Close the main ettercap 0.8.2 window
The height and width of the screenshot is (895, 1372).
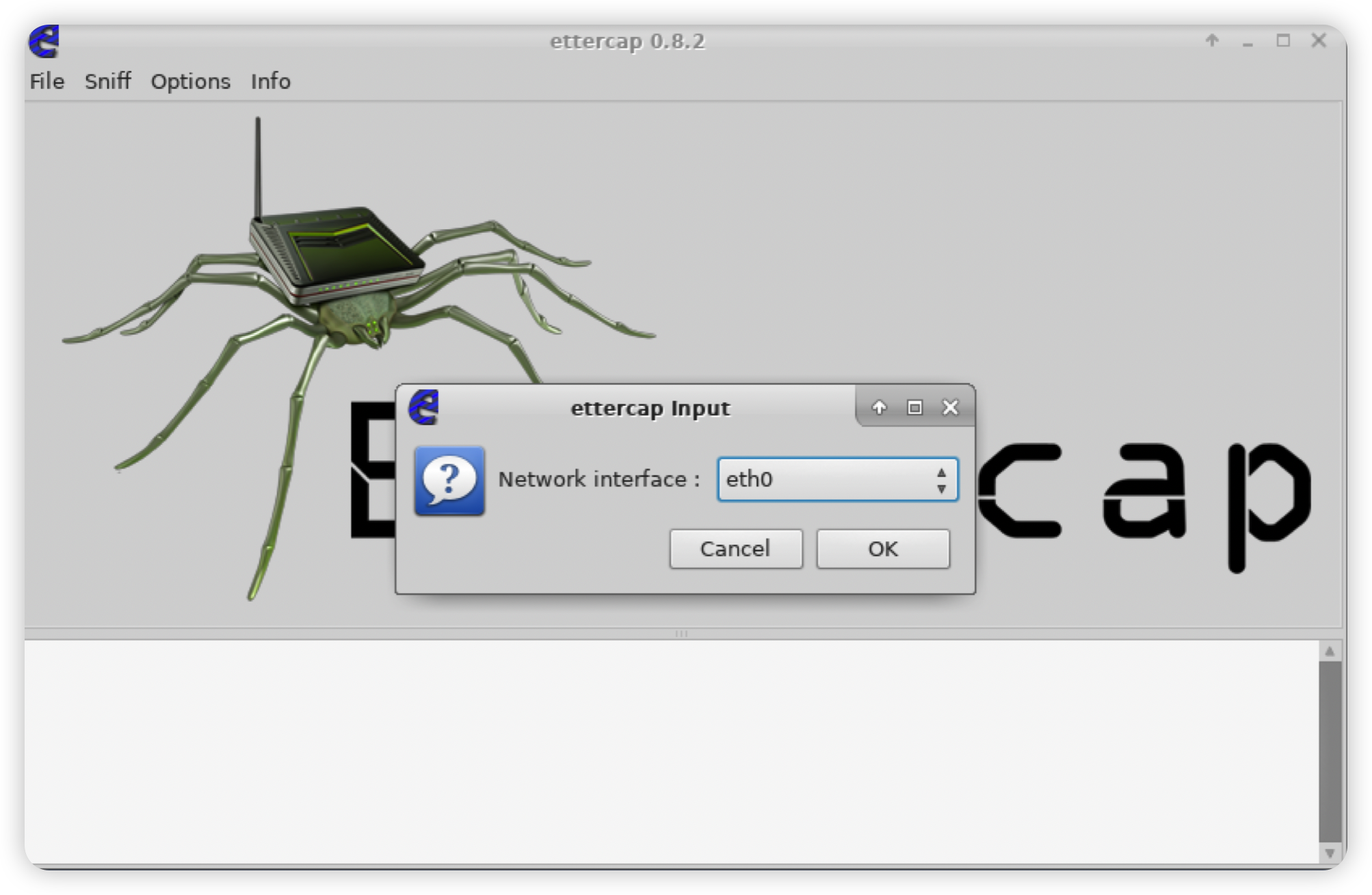coord(1319,41)
